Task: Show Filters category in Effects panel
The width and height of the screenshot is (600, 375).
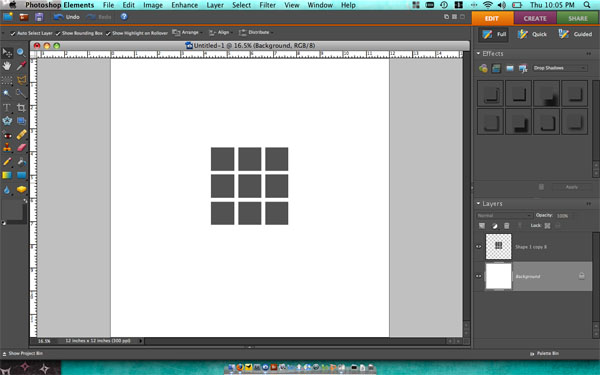Action: tap(483, 68)
